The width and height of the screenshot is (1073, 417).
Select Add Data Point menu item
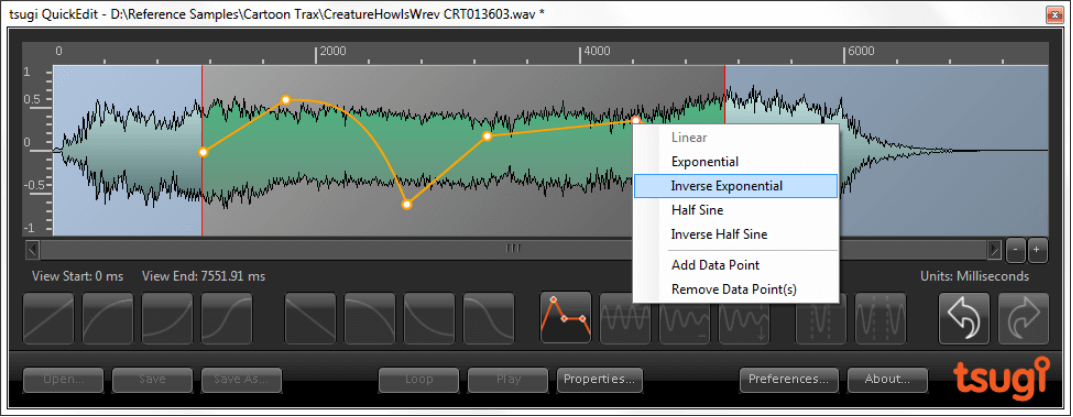tap(736, 265)
